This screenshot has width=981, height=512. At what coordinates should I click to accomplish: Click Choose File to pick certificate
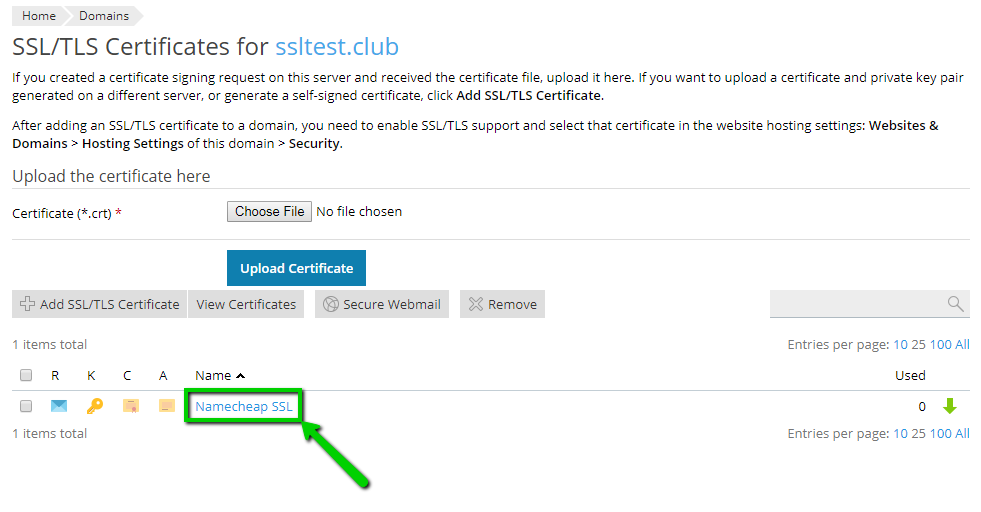(x=269, y=211)
